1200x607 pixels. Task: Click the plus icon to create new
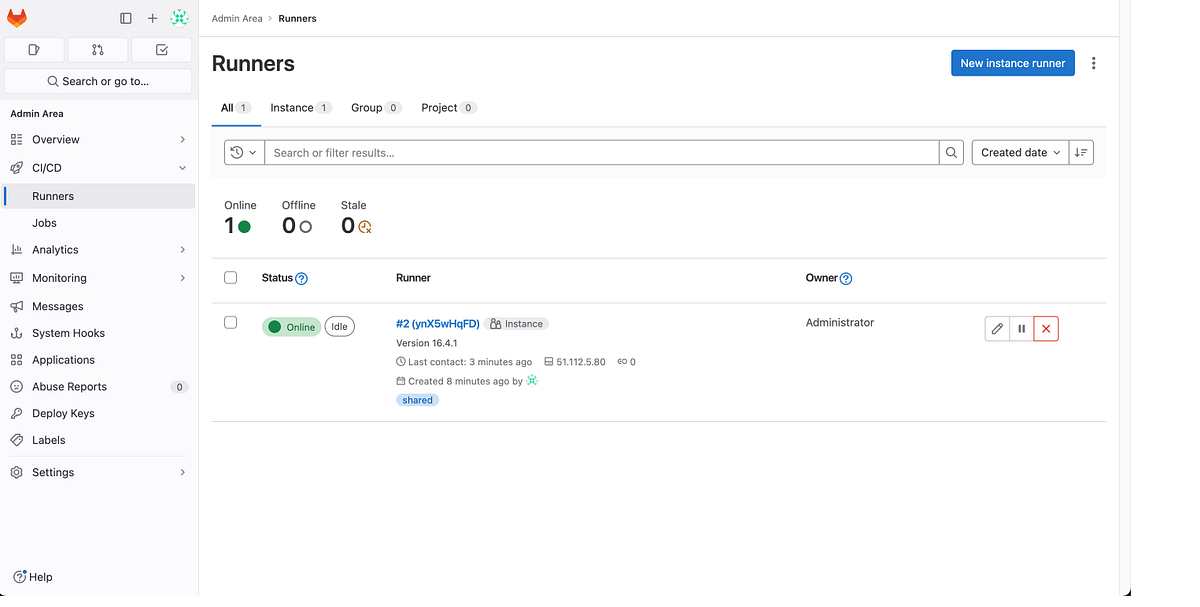tap(152, 18)
